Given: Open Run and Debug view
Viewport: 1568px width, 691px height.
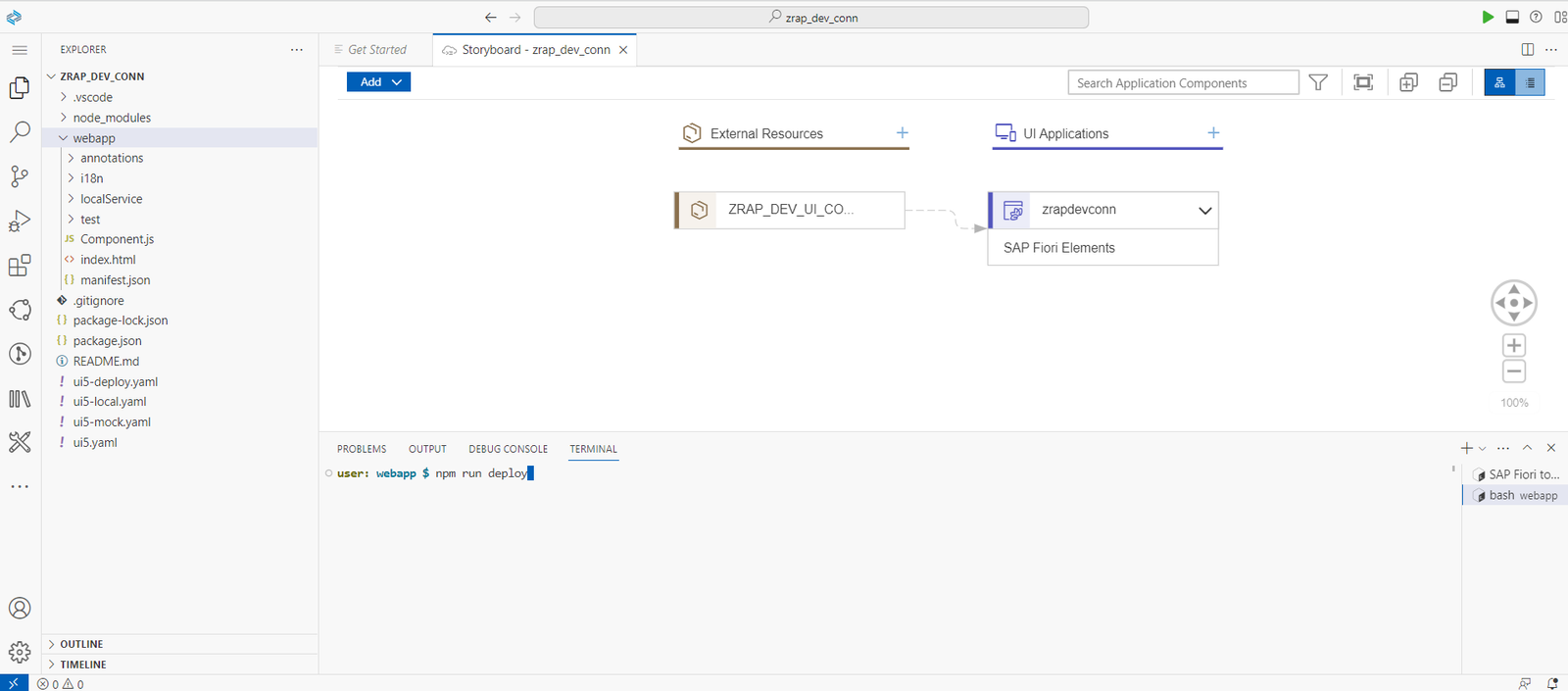Looking at the screenshot, I should 20,221.
